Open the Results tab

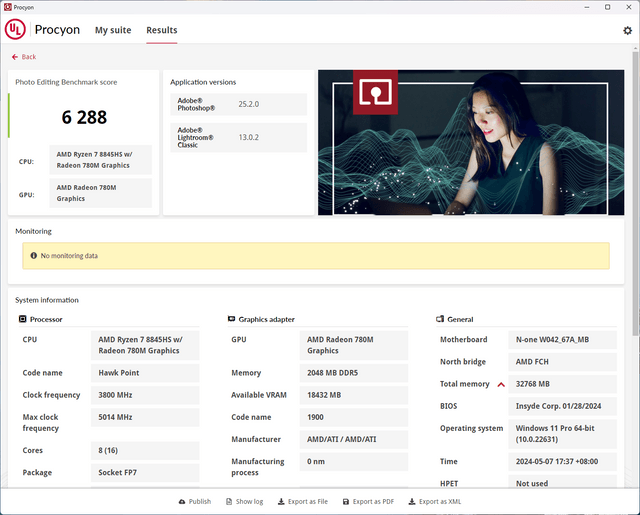pyautogui.click(x=162, y=30)
